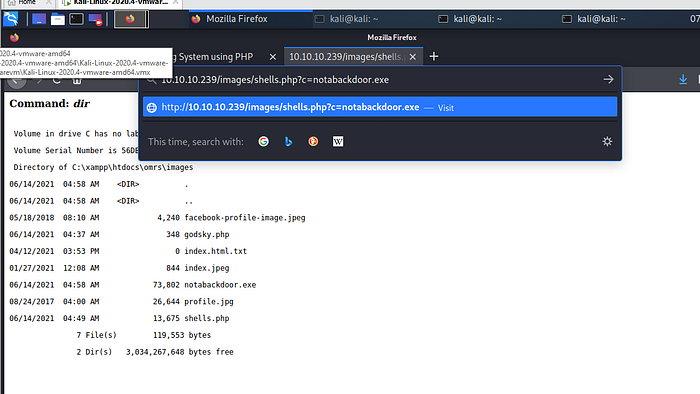
Task: Switch to second kali@kali terminal taskbar entry
Action: coord(470,19)
